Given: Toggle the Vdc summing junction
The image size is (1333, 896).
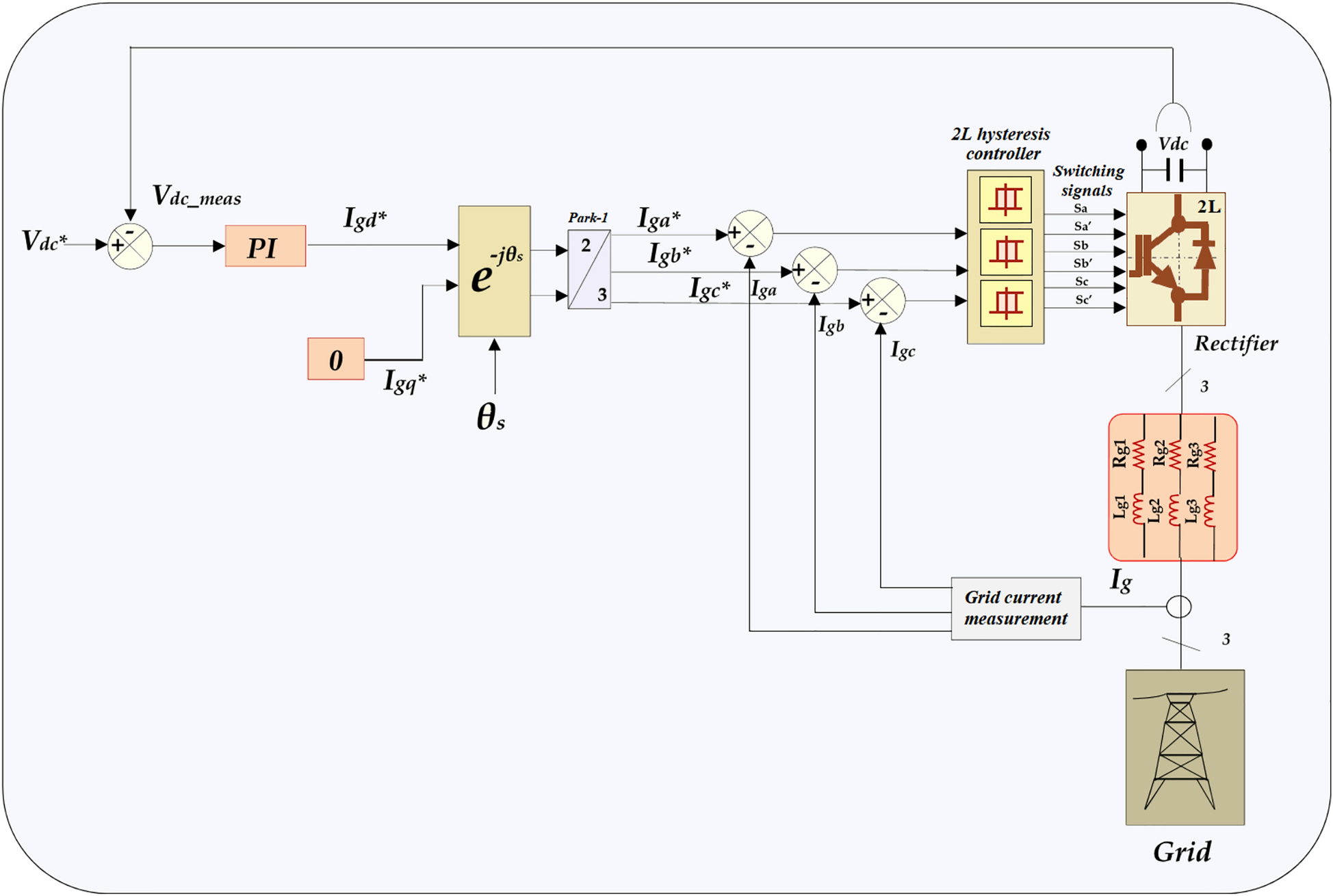Looking at the screenshot, I should 129,246.
